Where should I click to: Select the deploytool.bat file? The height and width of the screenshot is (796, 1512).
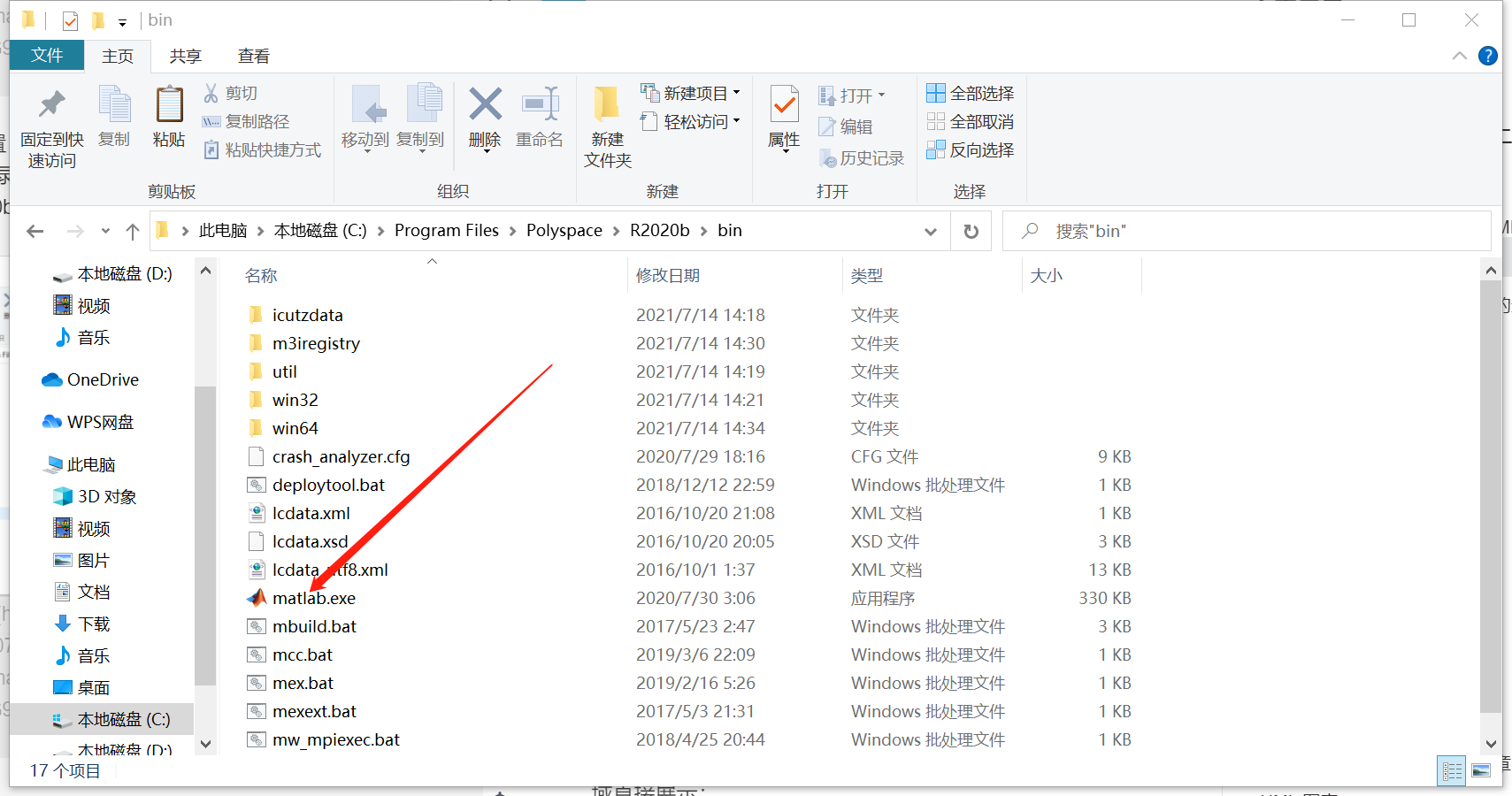[328, 485]
